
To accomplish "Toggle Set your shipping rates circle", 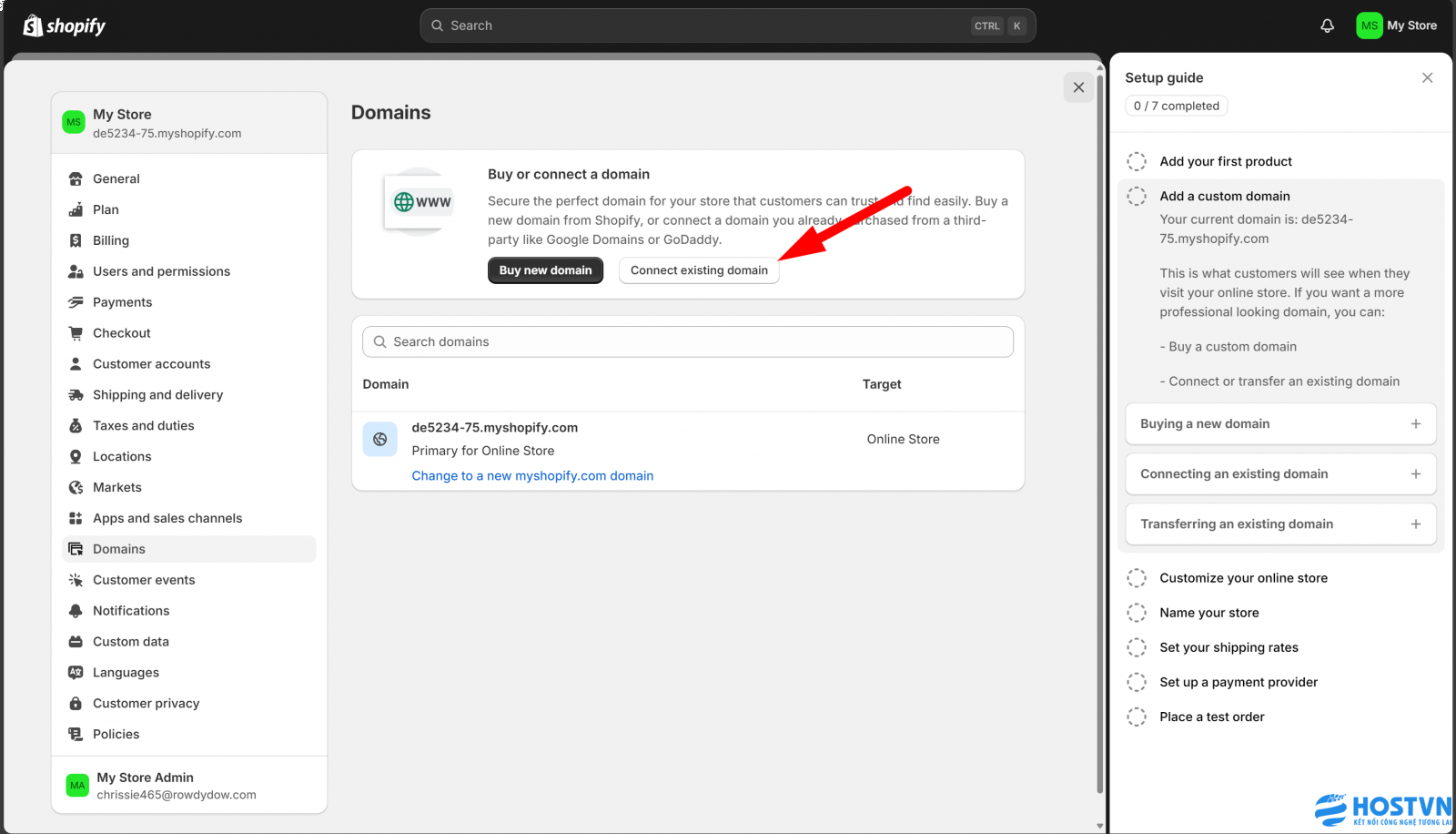I will point(1137,647).
